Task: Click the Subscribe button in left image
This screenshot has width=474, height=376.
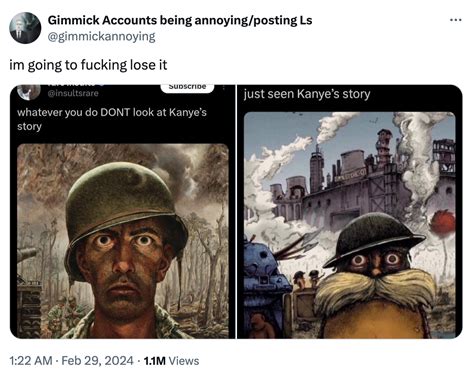Action: point(187,87)
